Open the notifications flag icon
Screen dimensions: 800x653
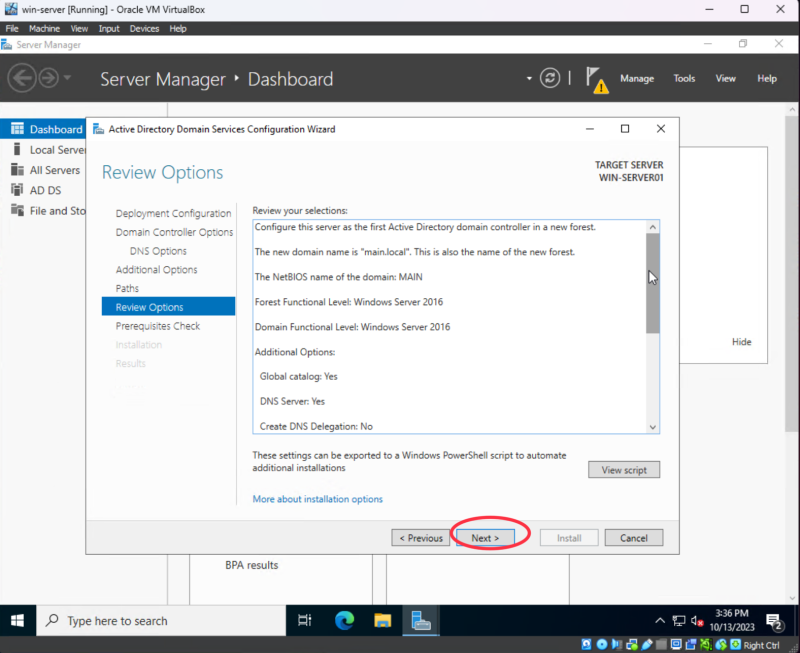pos(596,78)
